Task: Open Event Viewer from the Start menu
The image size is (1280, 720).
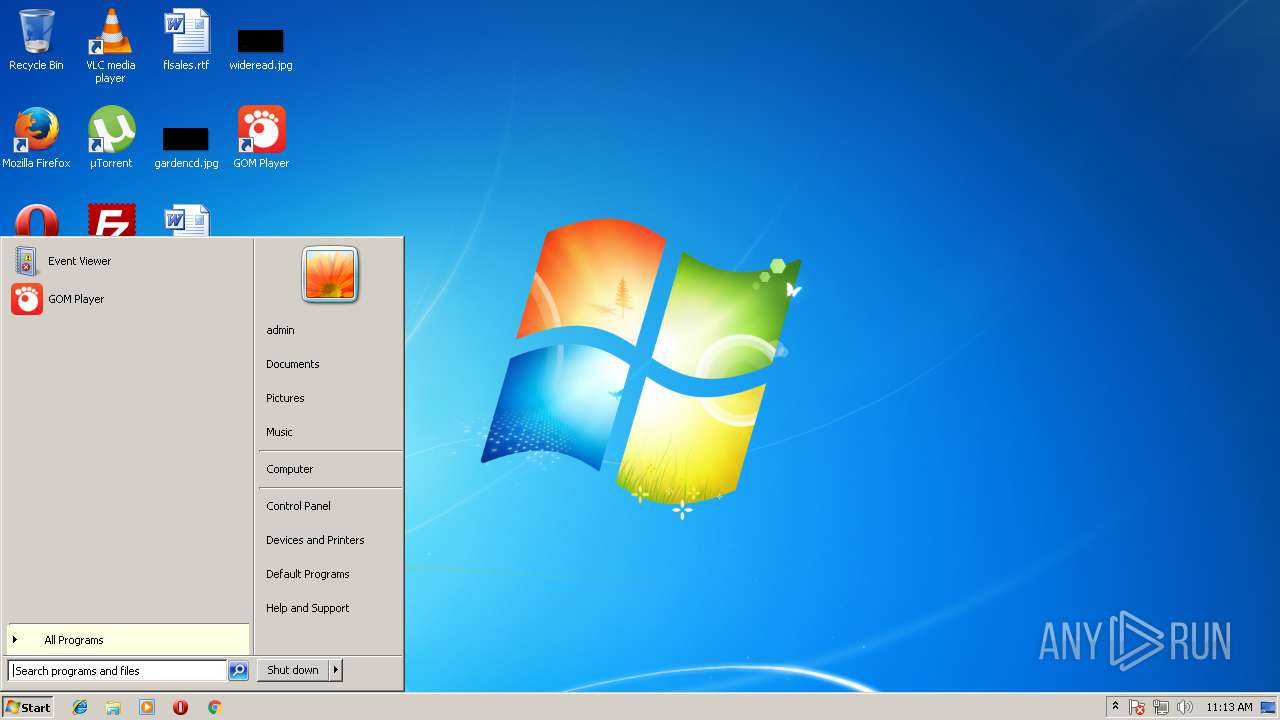Action: pyautogui.click(x=127, y=261)
